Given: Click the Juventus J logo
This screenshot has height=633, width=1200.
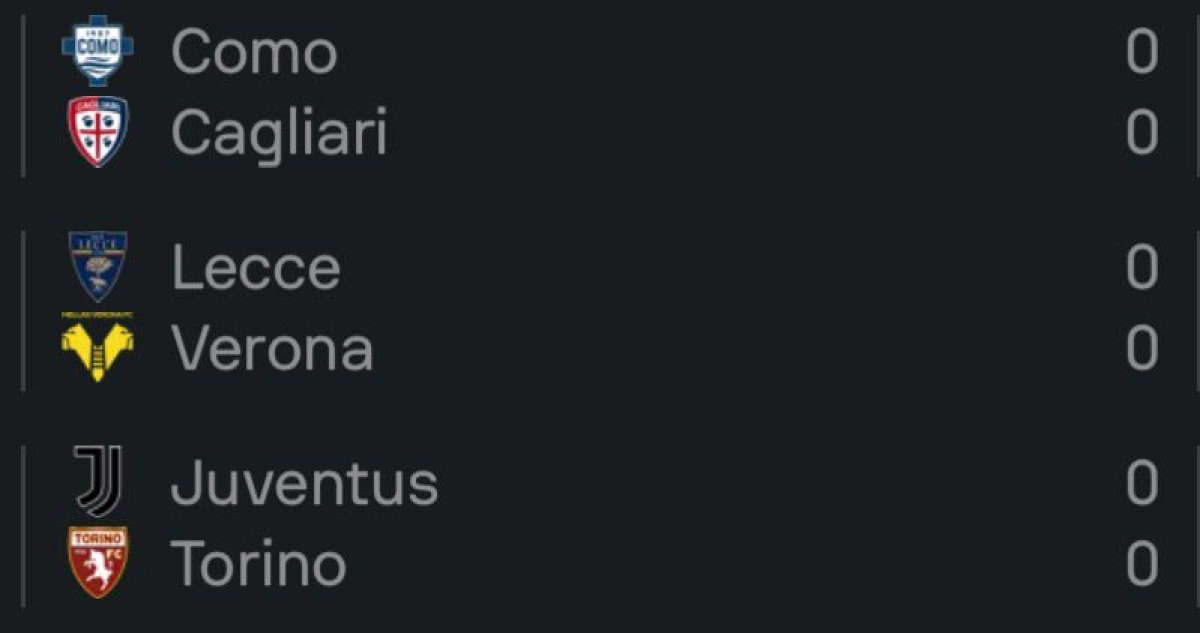Looking at the screenshot, I should tap(97, 482).
